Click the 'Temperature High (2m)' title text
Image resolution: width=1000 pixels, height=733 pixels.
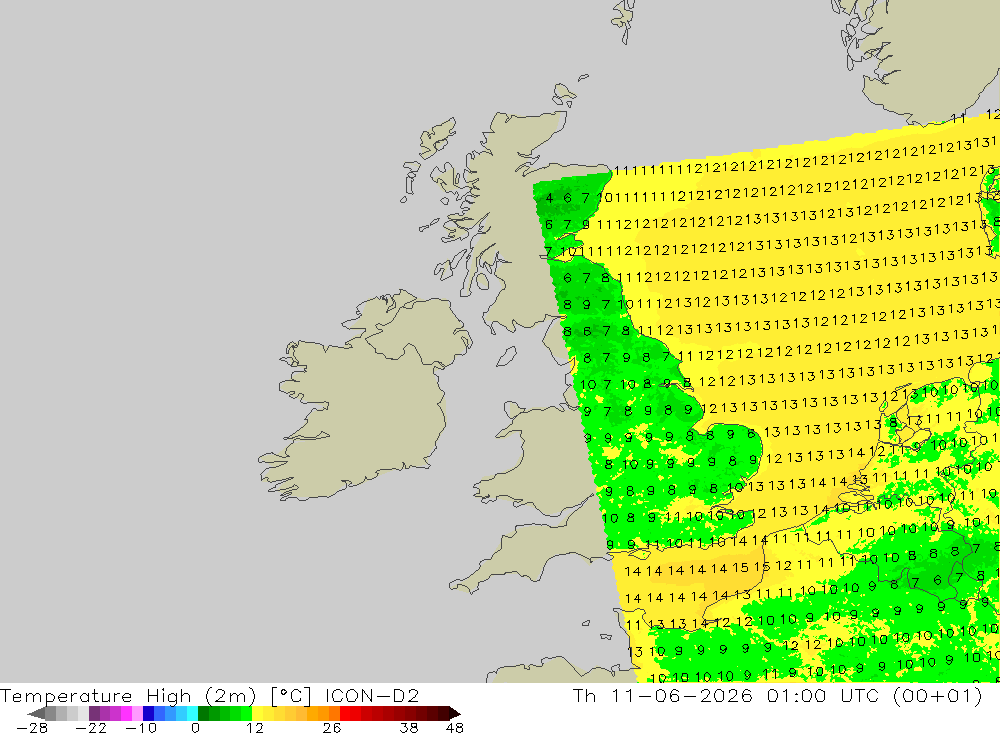pos(128,695)
